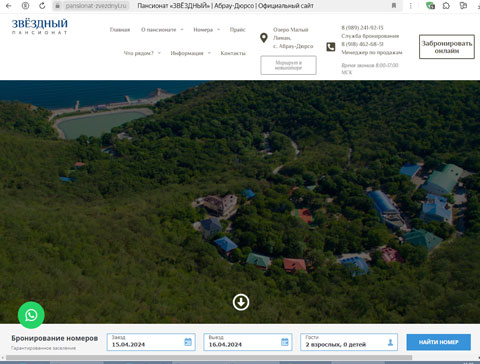The width and height of the screenshot is (480, 364).
Task: Click the НАЙТИ НОМЕР button
Action: 438,342
